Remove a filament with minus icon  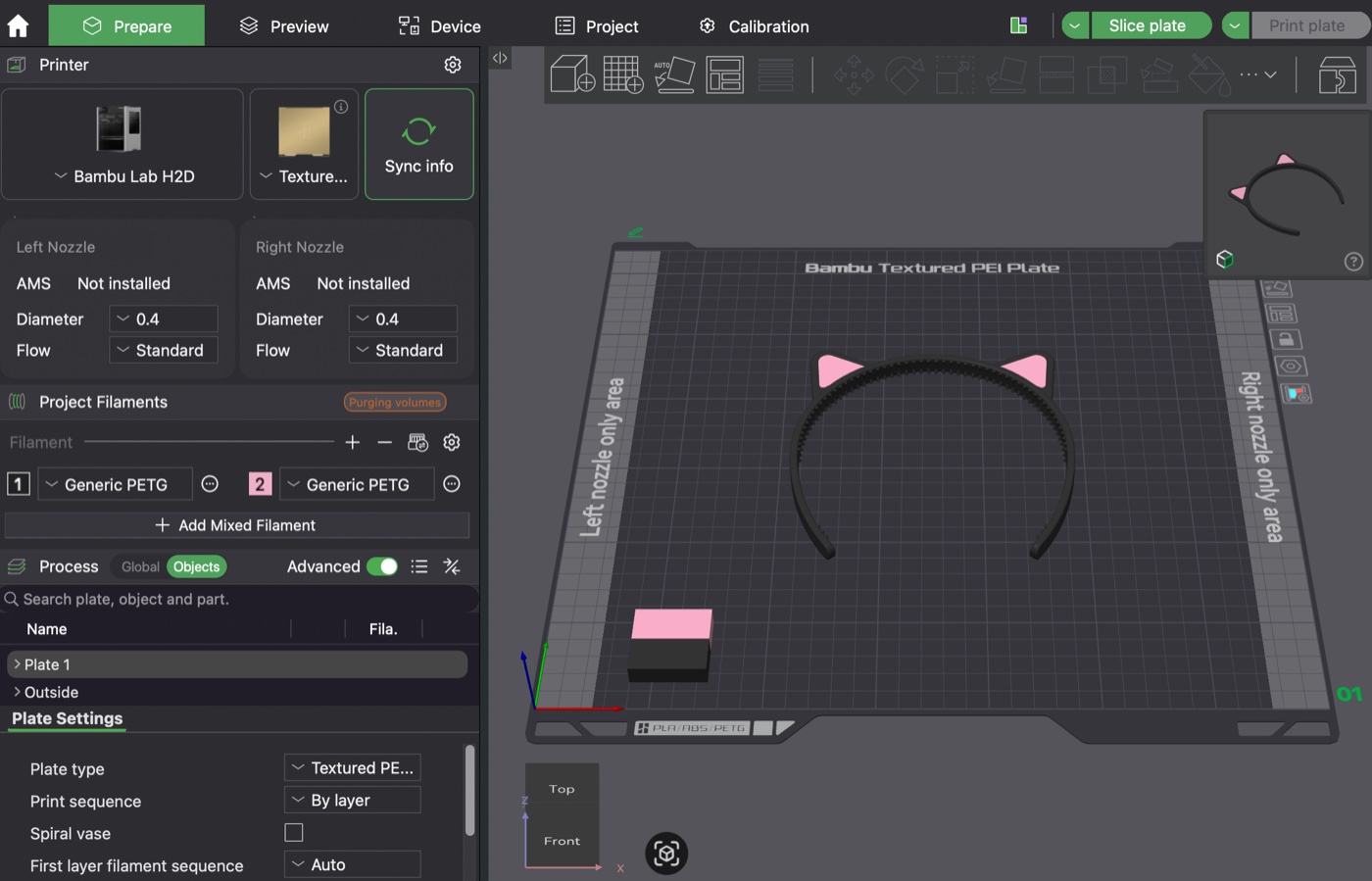coord(385,443)
